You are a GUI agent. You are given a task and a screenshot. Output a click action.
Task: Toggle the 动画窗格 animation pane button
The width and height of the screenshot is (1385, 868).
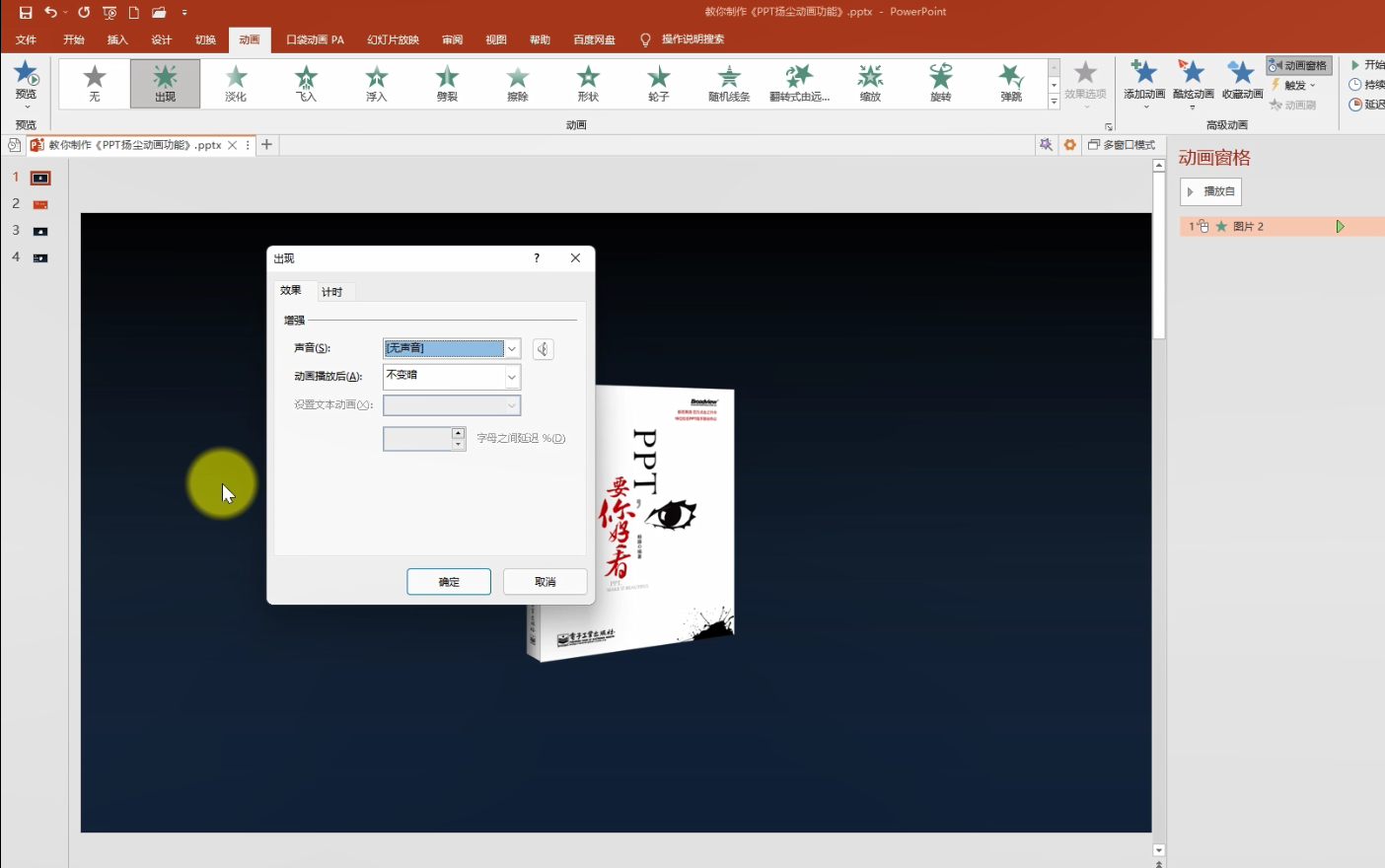(x=1299, y=65)
